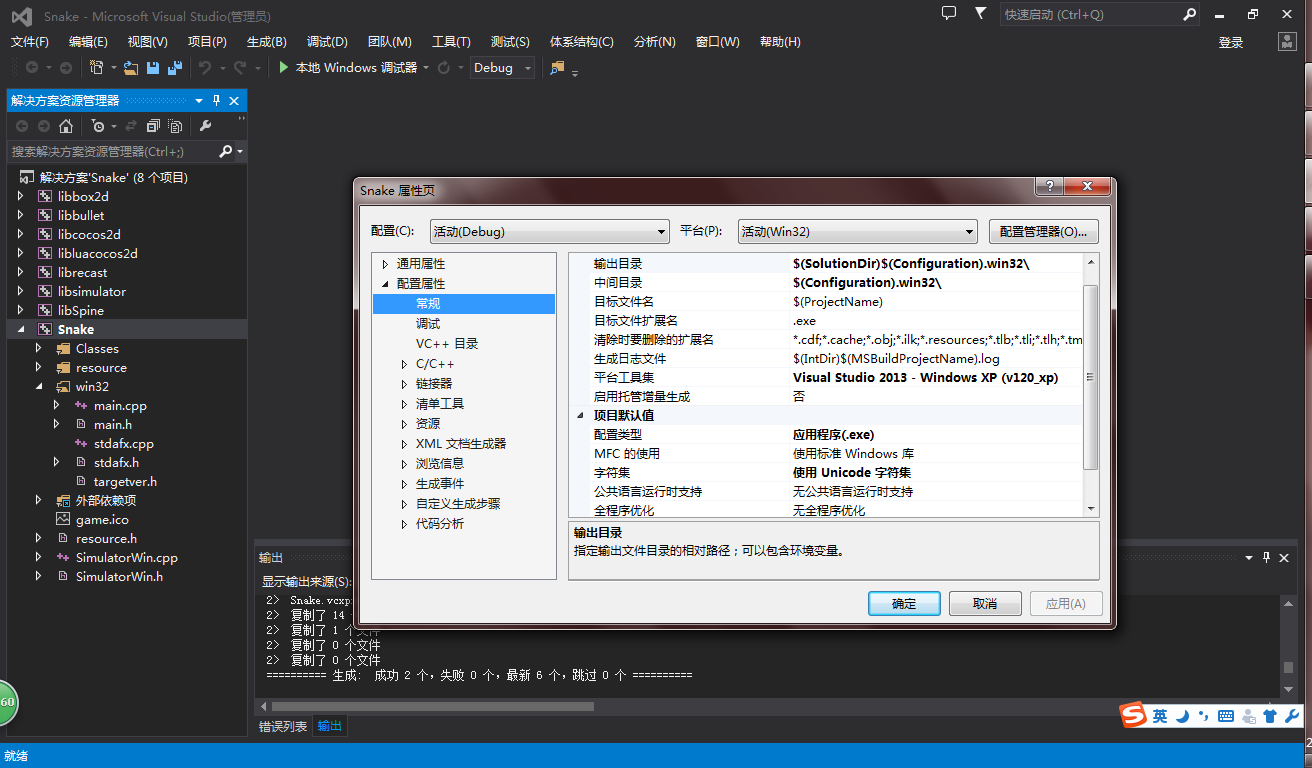Image resolution: width=1312 pixels, height=768 pixels.
Task: Click the account avatar icon
Action: (x=1288, y=41)
